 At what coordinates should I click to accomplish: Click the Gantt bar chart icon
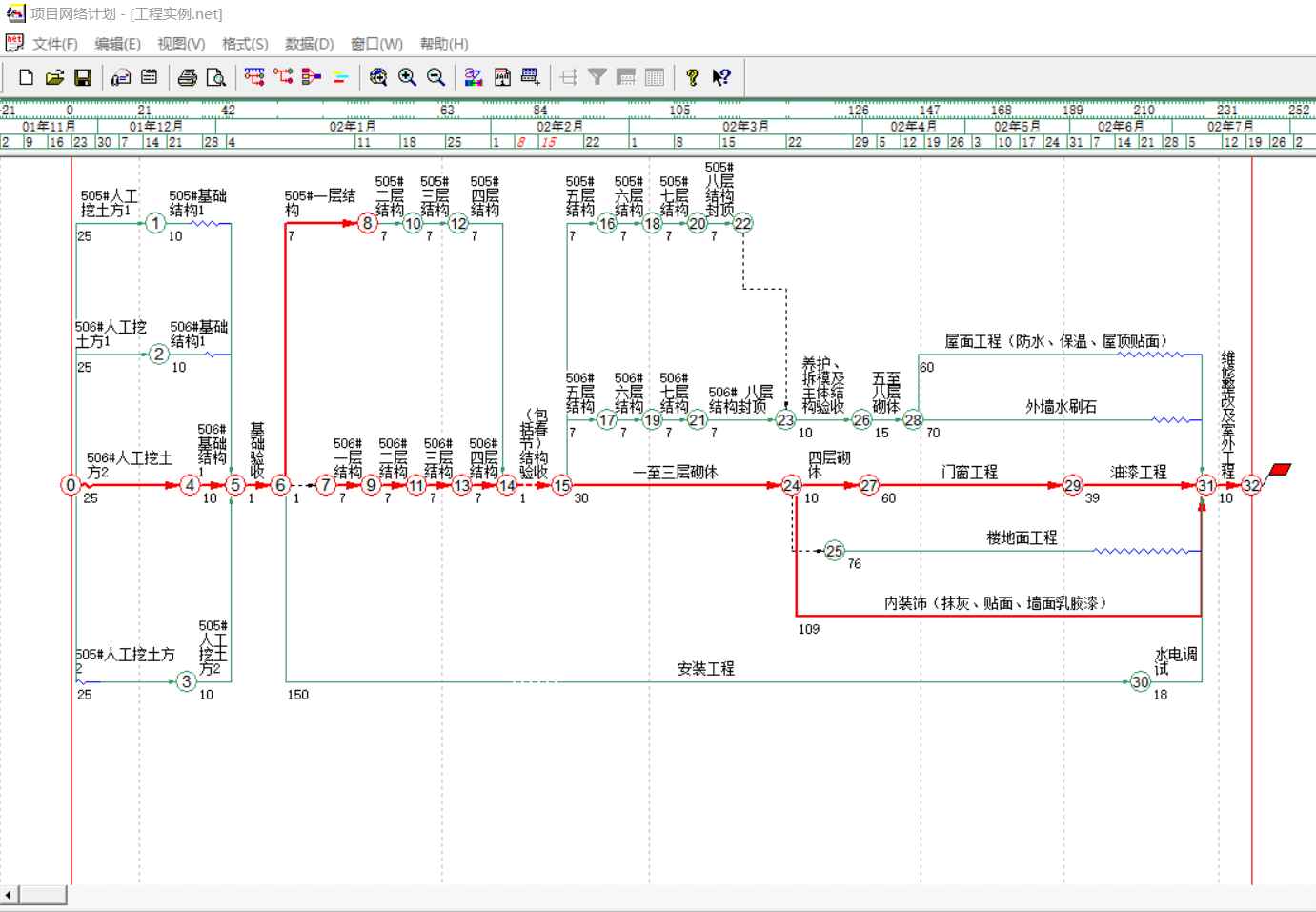[x=340, y=77]
